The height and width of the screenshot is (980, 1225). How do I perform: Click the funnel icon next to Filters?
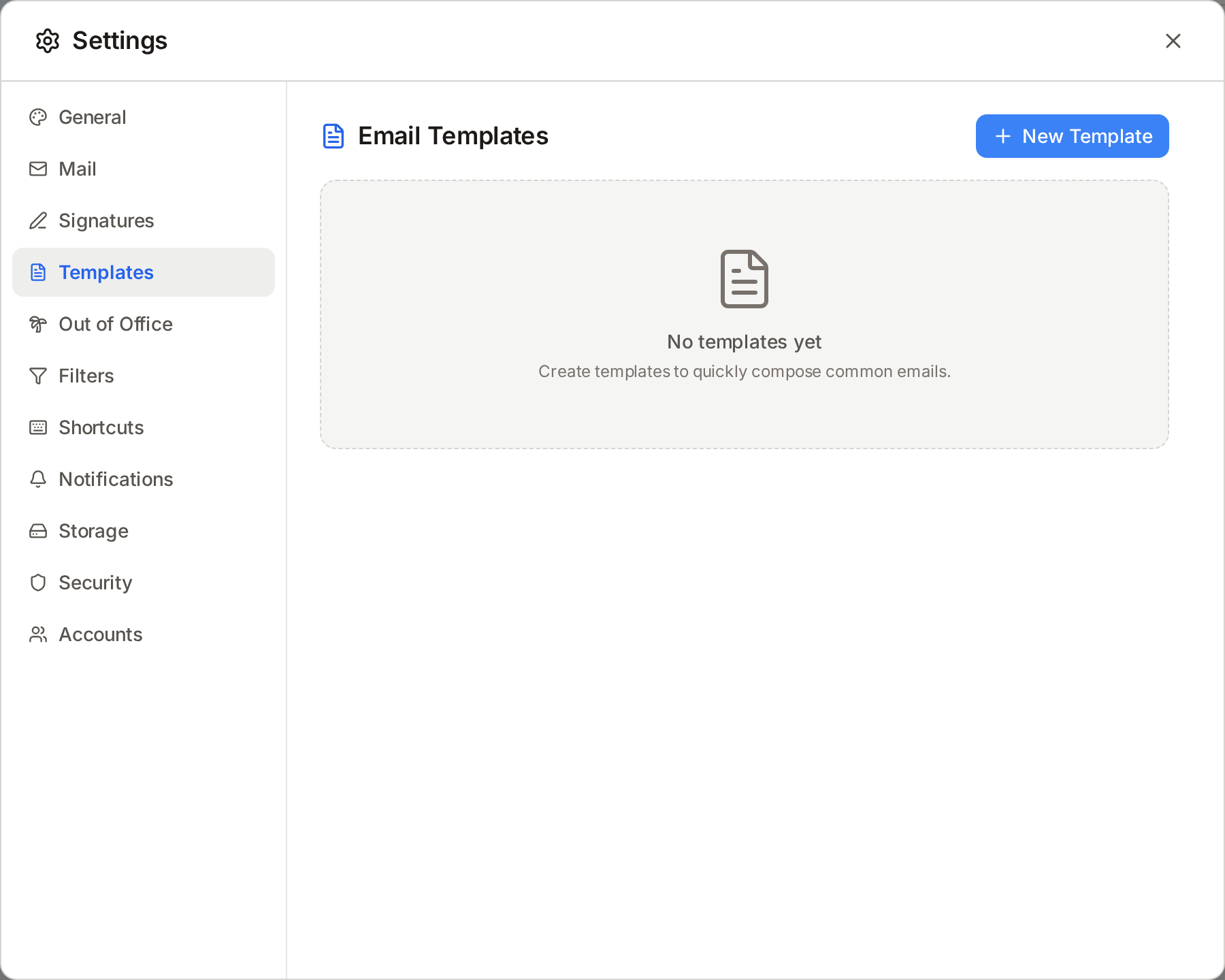pyautogui.click(x=38, y=376)
